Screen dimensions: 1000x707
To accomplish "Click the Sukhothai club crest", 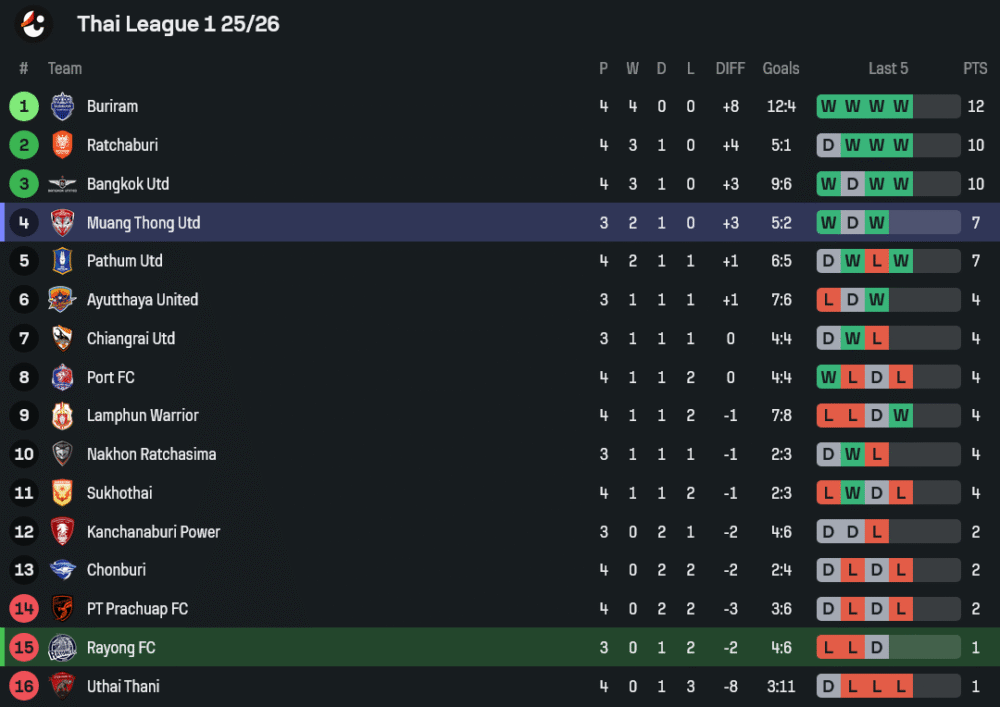I will pos(62,493).
